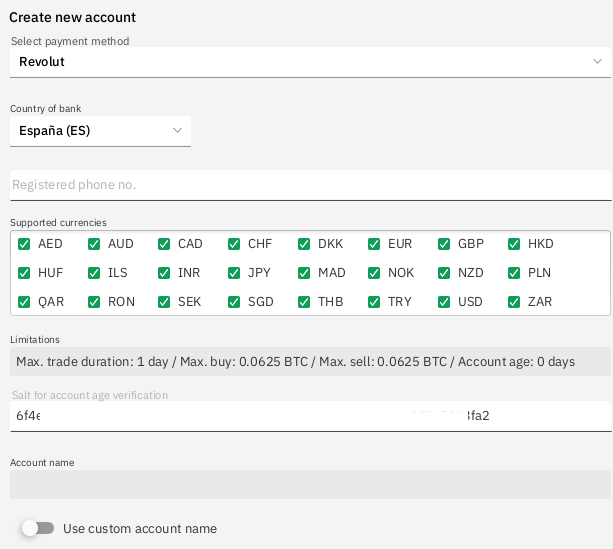Uncheck the USD currency checkbox
The height and width of the screenshot is (549, 613).
coord(444,302)
